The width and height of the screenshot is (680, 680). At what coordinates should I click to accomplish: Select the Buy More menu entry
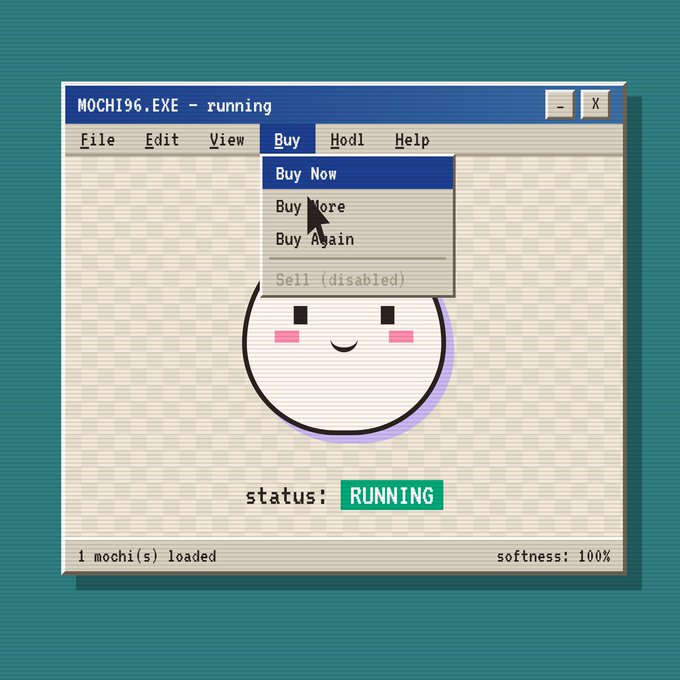click(x=358, y=206)
